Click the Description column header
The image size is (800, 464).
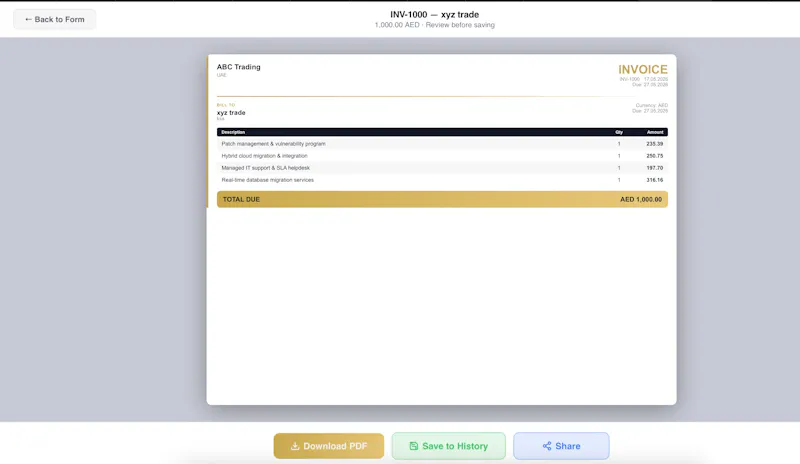click(233, 132)
